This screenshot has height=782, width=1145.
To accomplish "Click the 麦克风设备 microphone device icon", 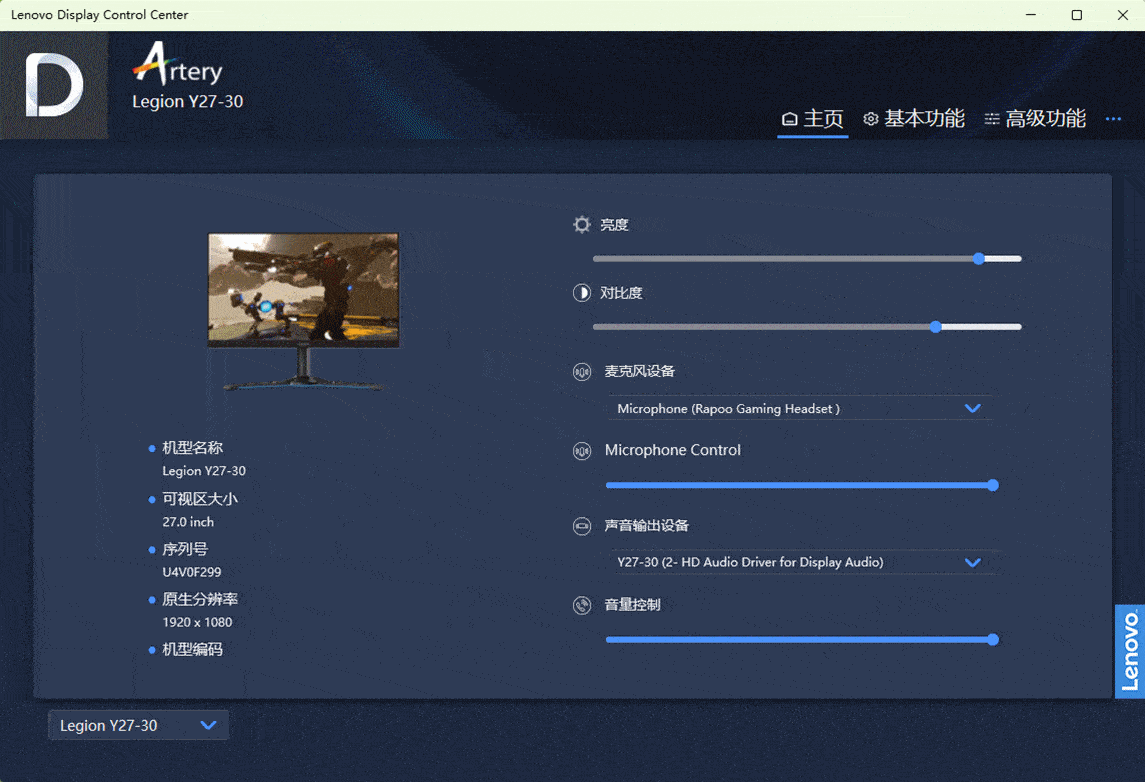I will (581, 372).
